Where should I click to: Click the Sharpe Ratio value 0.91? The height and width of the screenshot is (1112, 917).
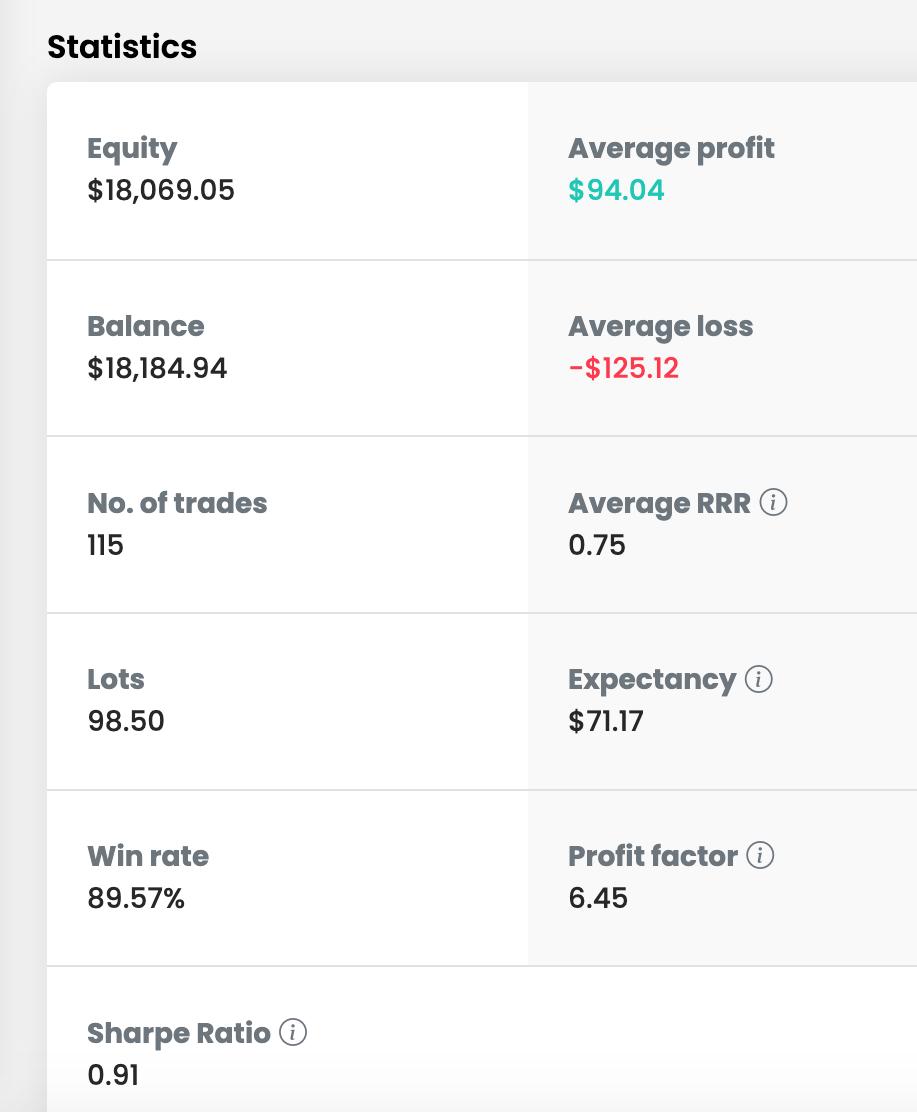[113, 1075]
